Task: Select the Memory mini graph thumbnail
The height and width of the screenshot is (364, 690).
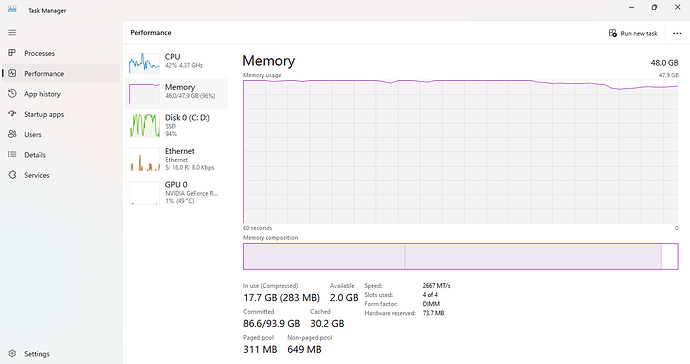Action: (144, 94)
